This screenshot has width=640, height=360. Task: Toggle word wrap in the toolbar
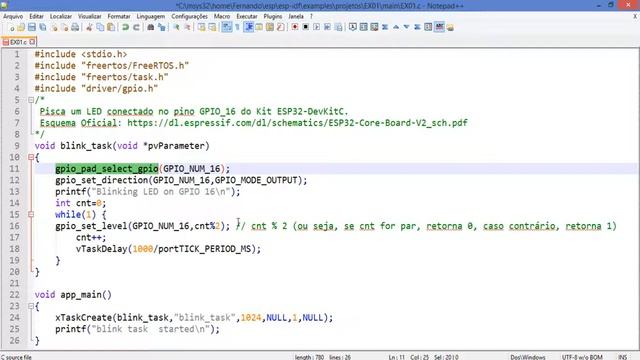click(227, 27)
